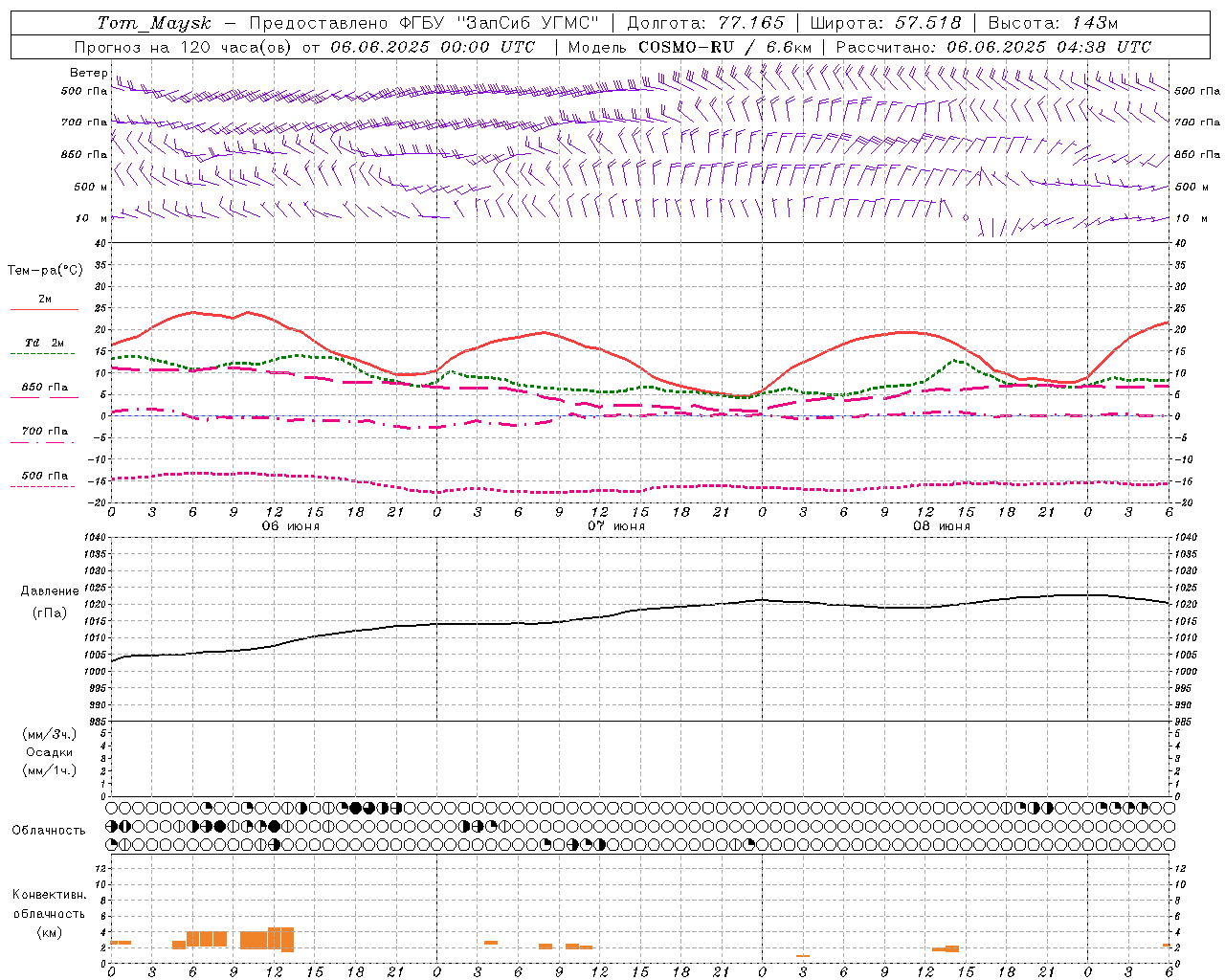Click the (км) convective cloud unit label

(x=50, y=931)
